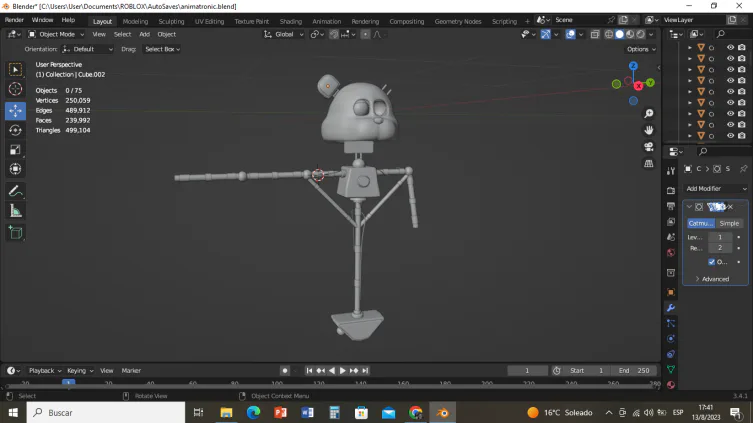Open the Object Mode dropdown
This screenshot has width=753, height=423.
pyautogui.click(x=56, y=34)
